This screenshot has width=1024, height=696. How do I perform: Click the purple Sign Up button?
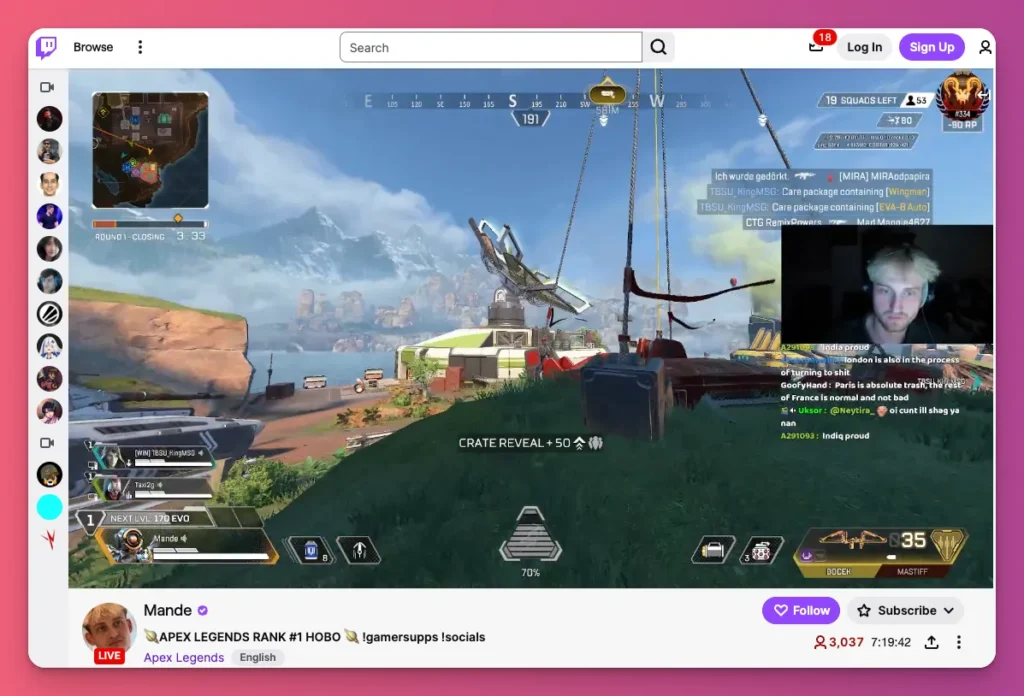(x=931, y=47)
